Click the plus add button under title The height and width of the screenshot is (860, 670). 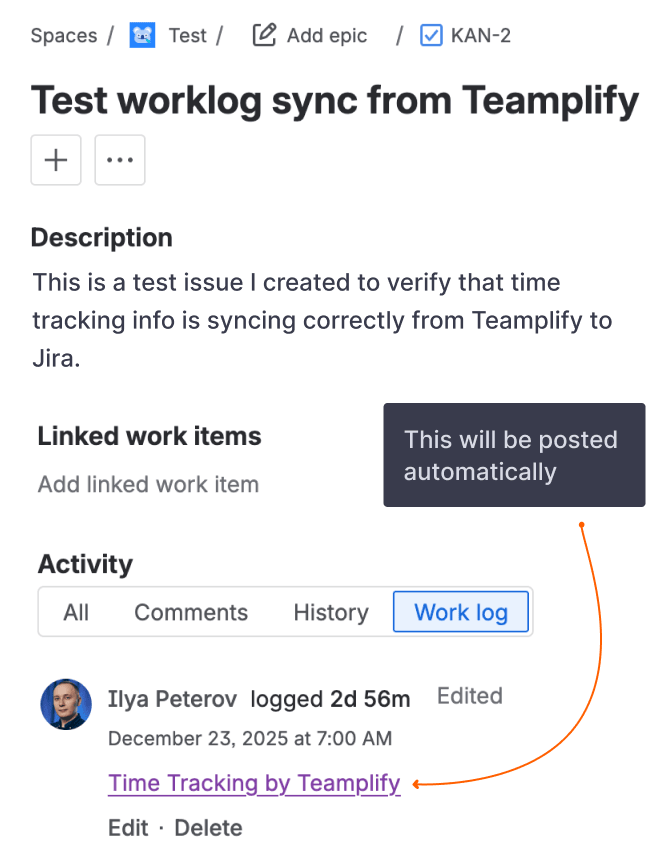pos(56,160)
